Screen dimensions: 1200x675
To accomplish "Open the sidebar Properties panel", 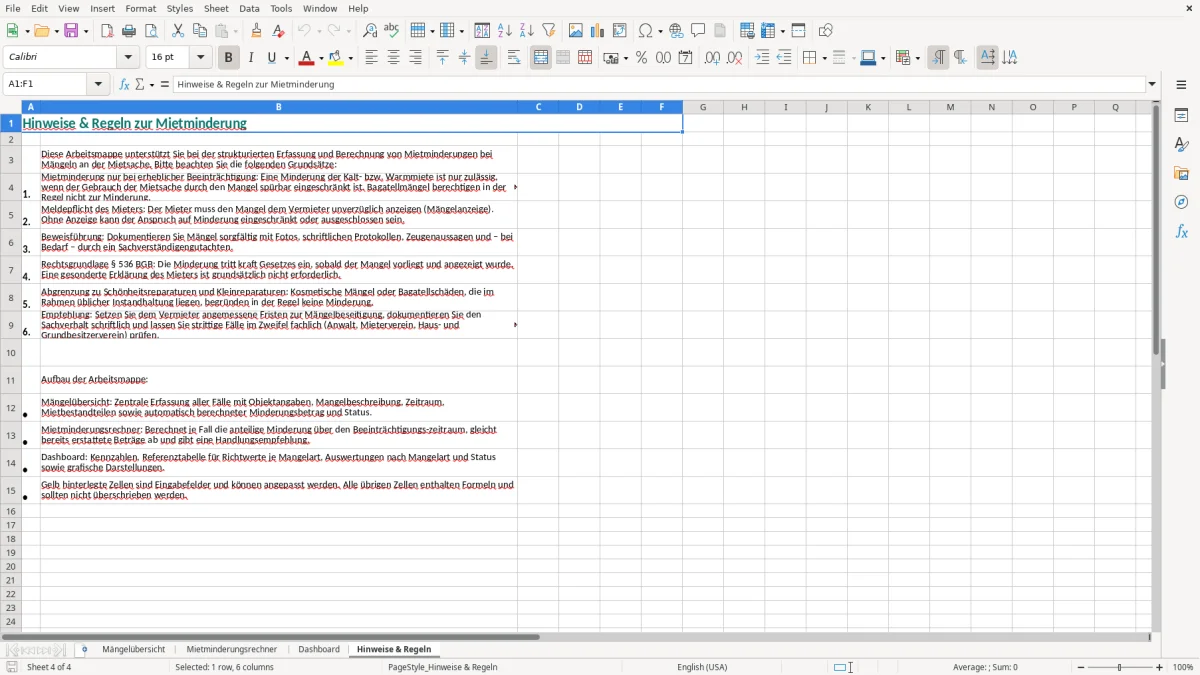I will pos(1181,115).
